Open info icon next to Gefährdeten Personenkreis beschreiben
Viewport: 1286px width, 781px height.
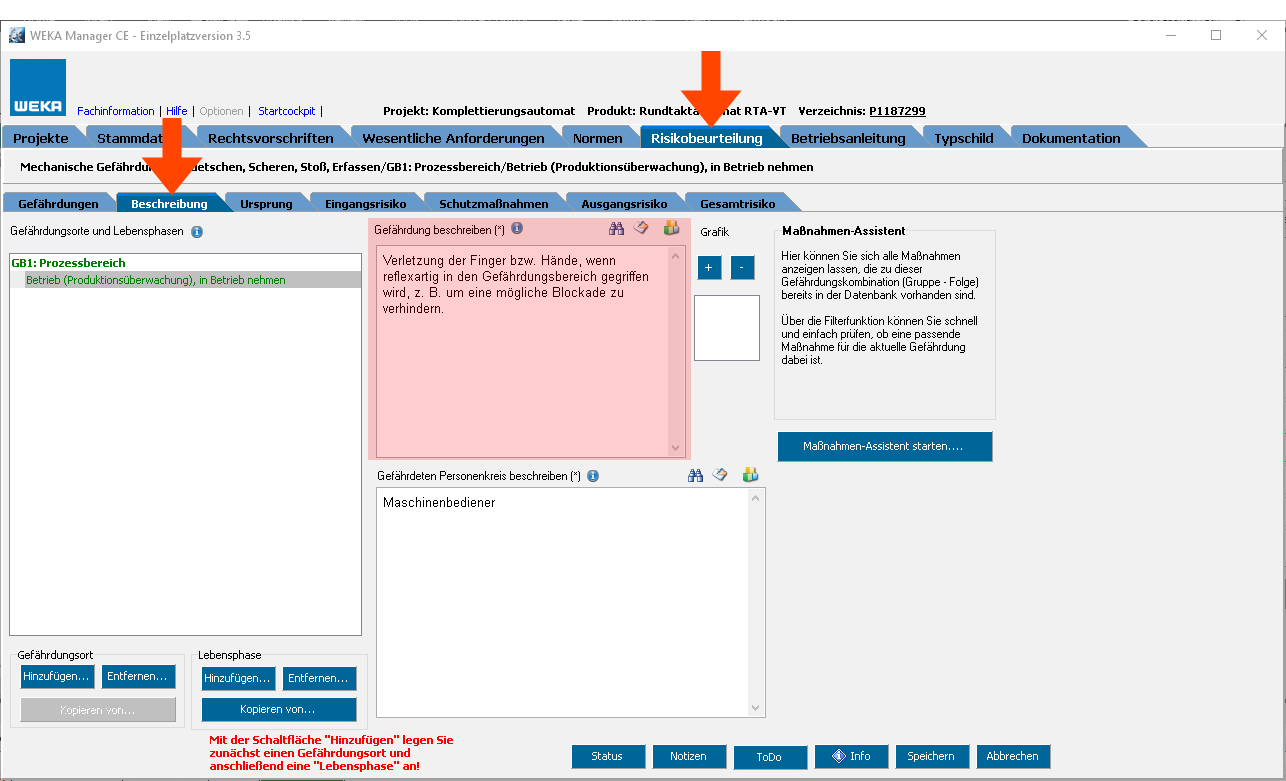point(593,477)
